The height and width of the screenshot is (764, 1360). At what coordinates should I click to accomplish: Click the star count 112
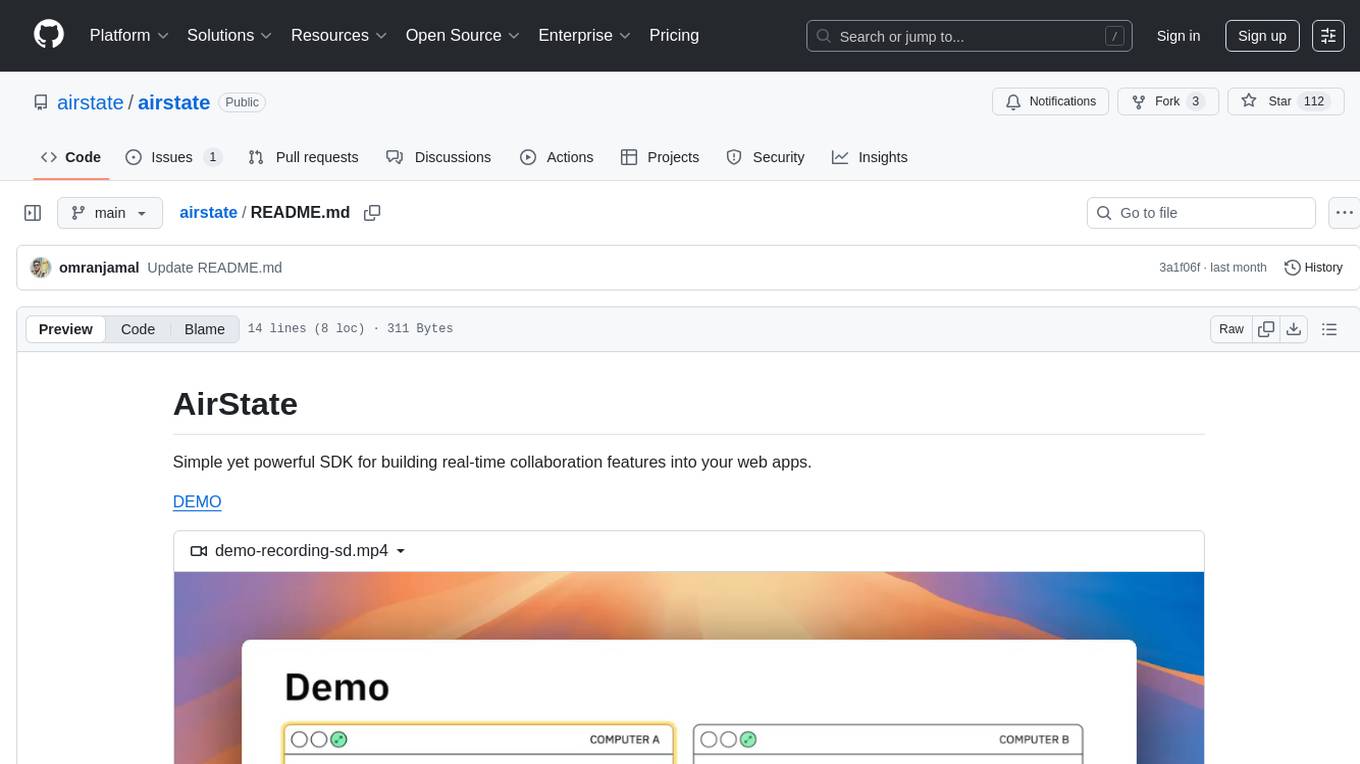[x=1314, y=101]
